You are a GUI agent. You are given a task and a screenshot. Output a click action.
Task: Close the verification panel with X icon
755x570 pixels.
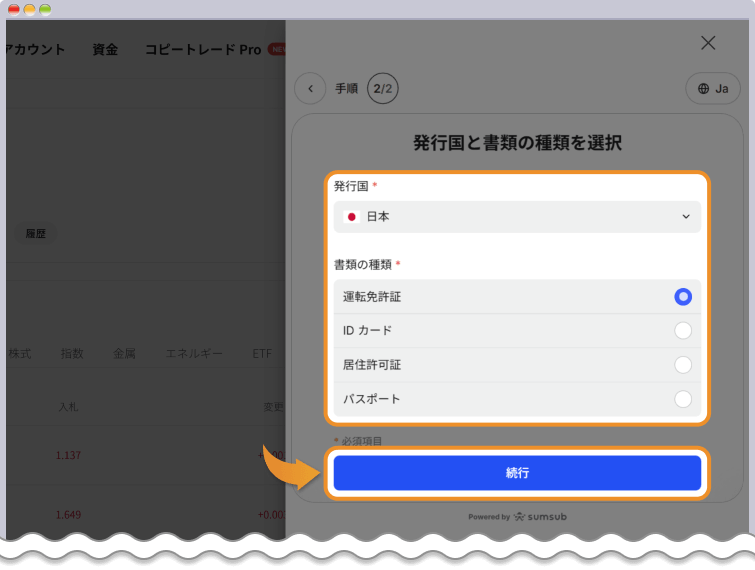coord(708,43)
